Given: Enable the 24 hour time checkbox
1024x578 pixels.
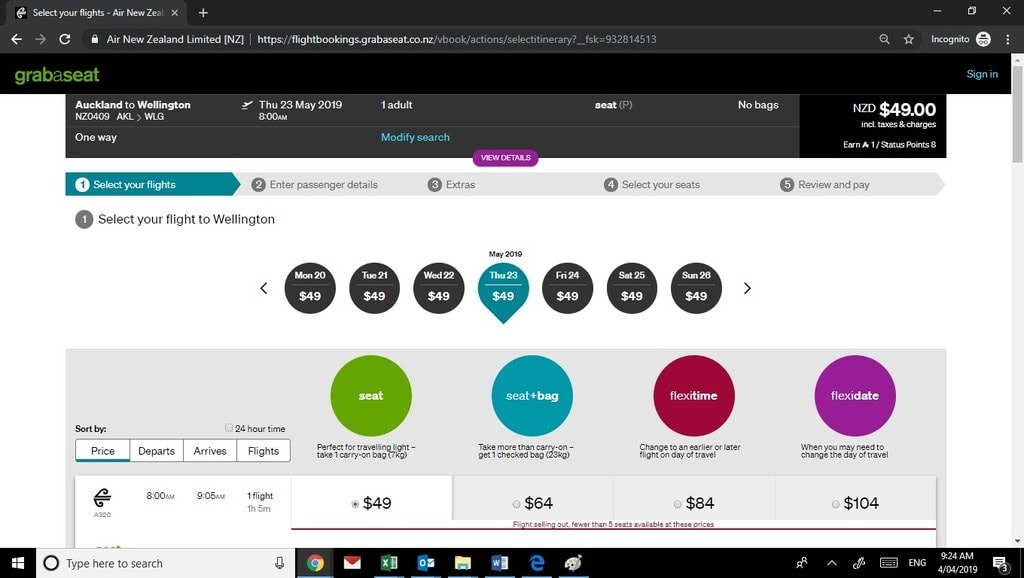Looking at the screenshot, I should click(x=229, y=428).
